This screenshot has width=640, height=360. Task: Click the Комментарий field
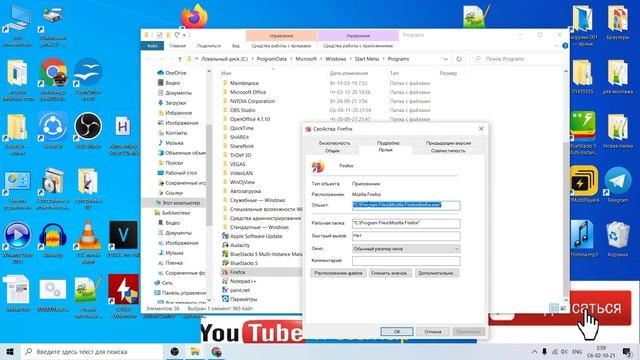[x=406, y=261]
